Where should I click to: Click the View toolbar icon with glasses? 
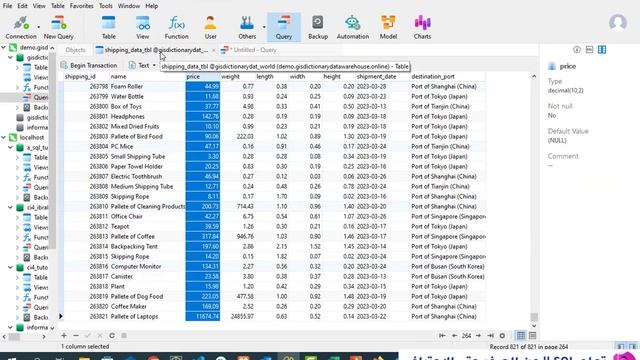[142, 27]
